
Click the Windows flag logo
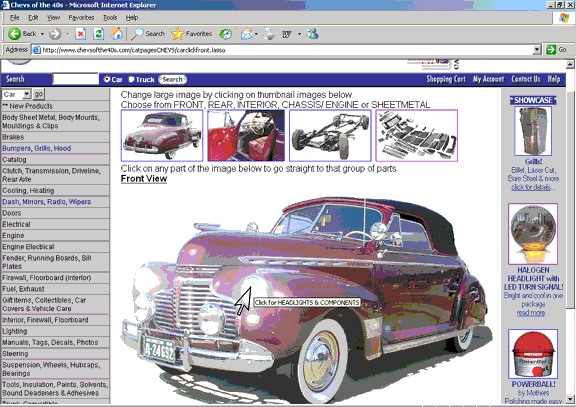pos(564,18)
